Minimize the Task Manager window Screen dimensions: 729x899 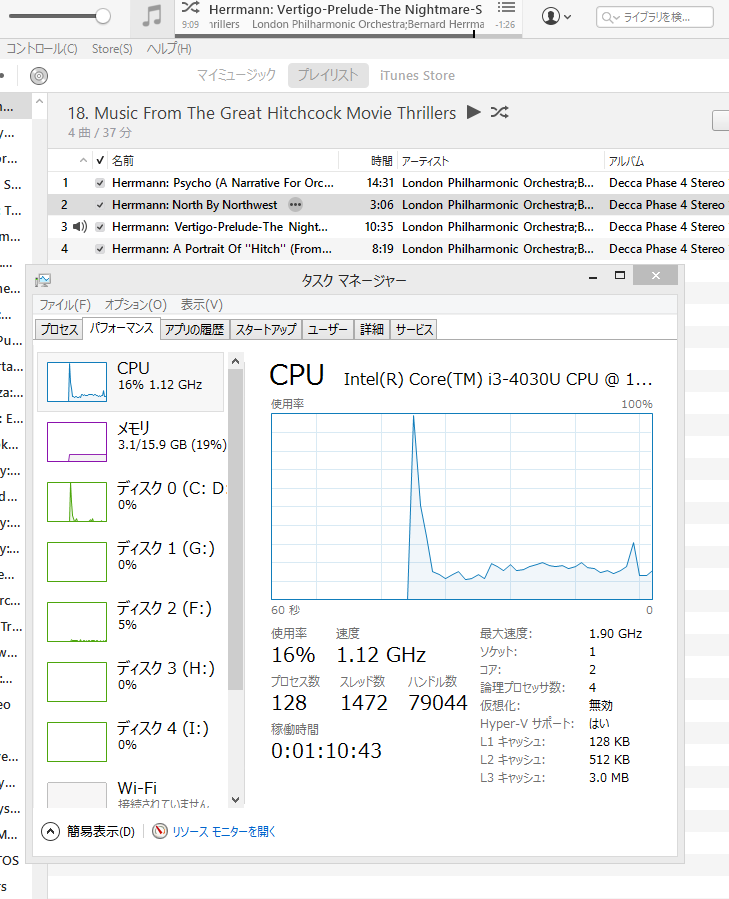pos(593,276)
